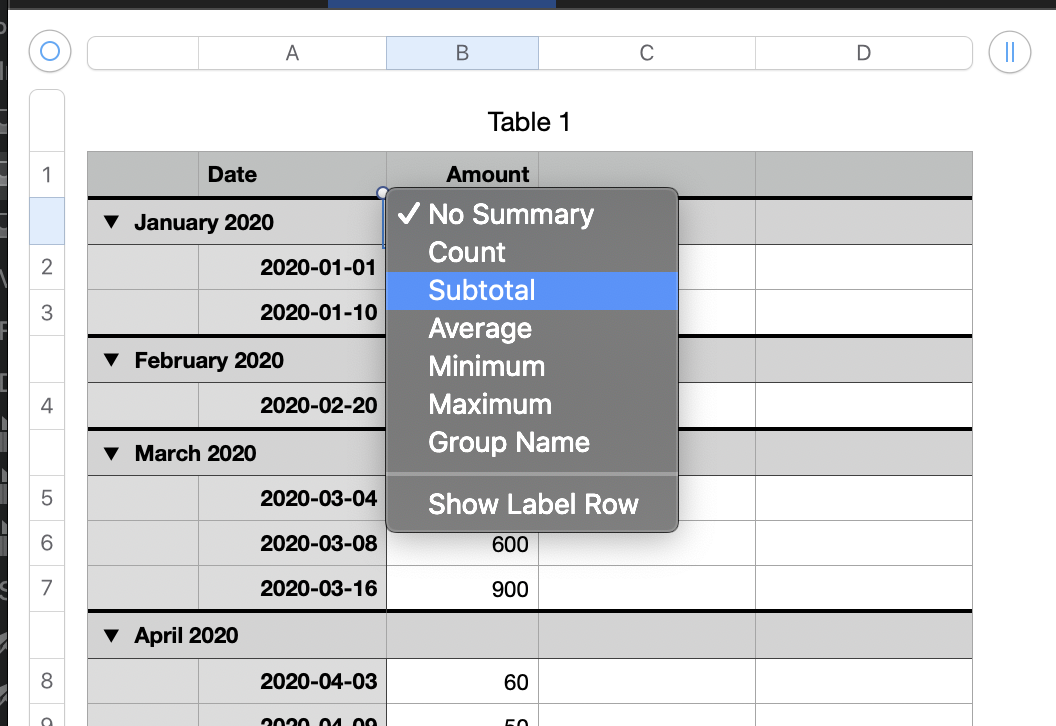
Task: Select Minimum in the popup menu
Action: [x=486, y=367]
